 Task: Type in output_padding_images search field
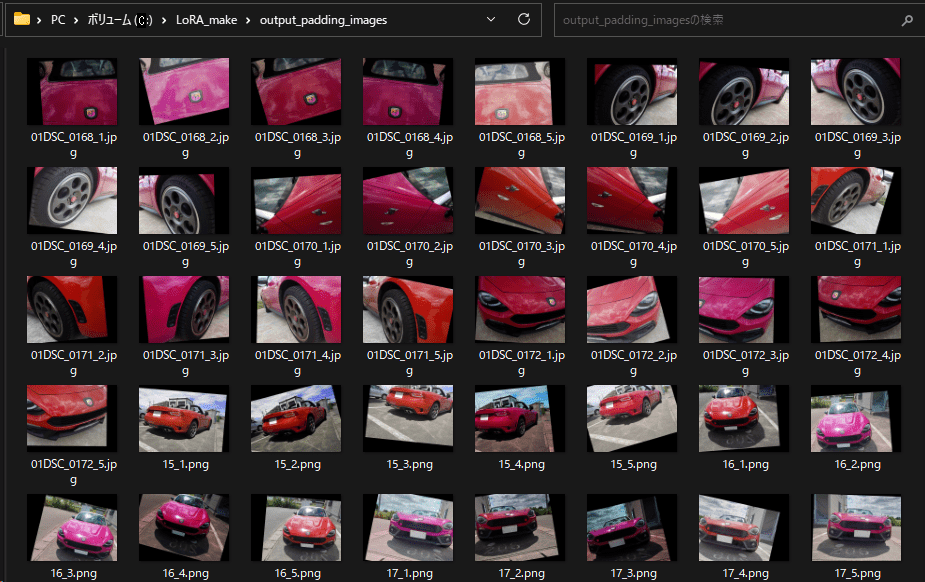[x=720, y=20]
